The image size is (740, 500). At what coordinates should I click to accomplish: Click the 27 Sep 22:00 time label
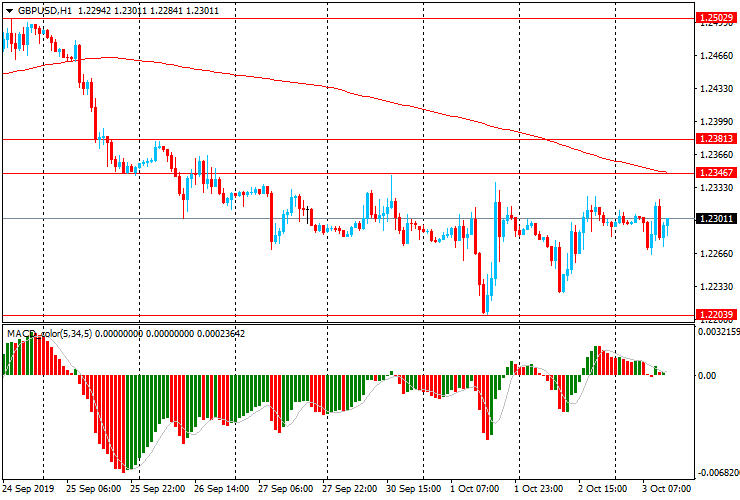(350, 489)
